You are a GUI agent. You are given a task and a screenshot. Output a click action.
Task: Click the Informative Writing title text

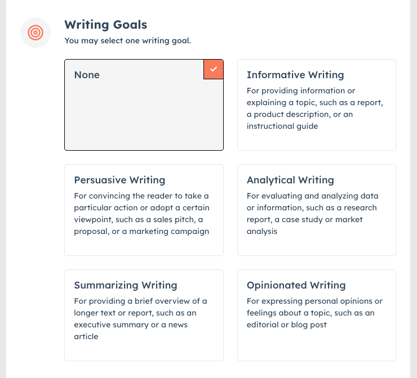click(295, 75)
